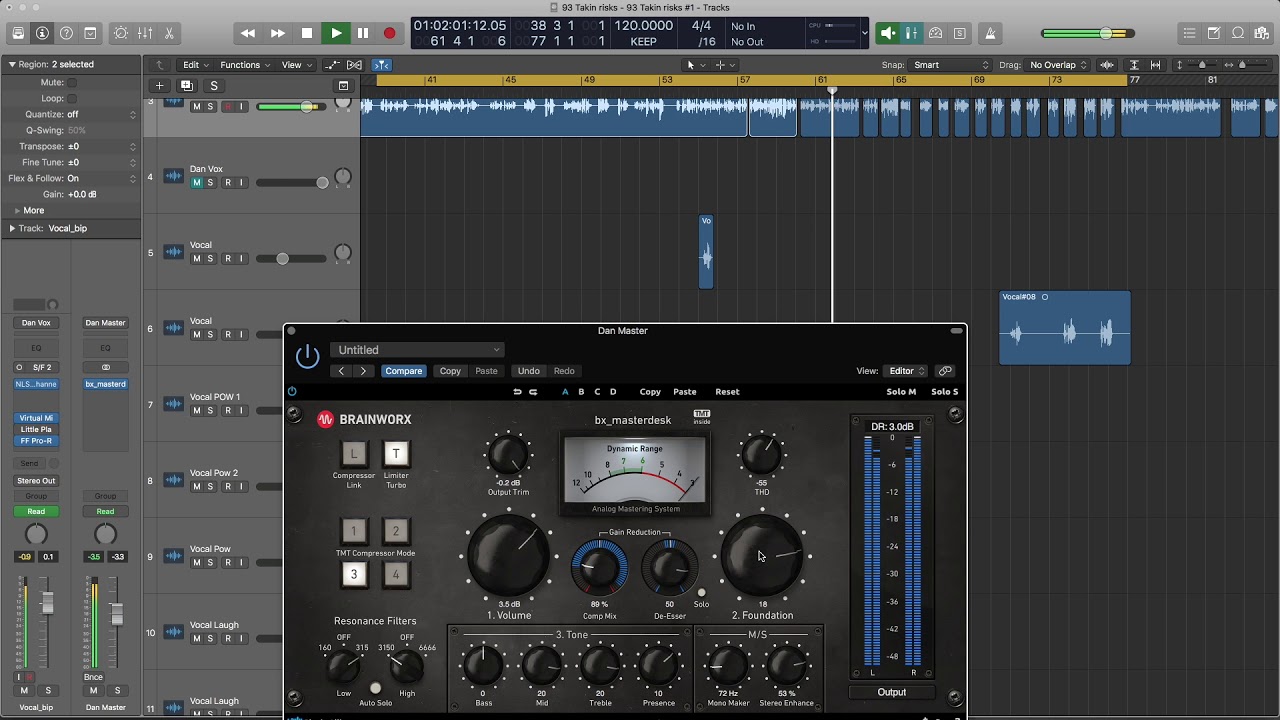1280x720 pixels.
Task: Open the Loop Browser icon
Action: [x=1238, y=33]
